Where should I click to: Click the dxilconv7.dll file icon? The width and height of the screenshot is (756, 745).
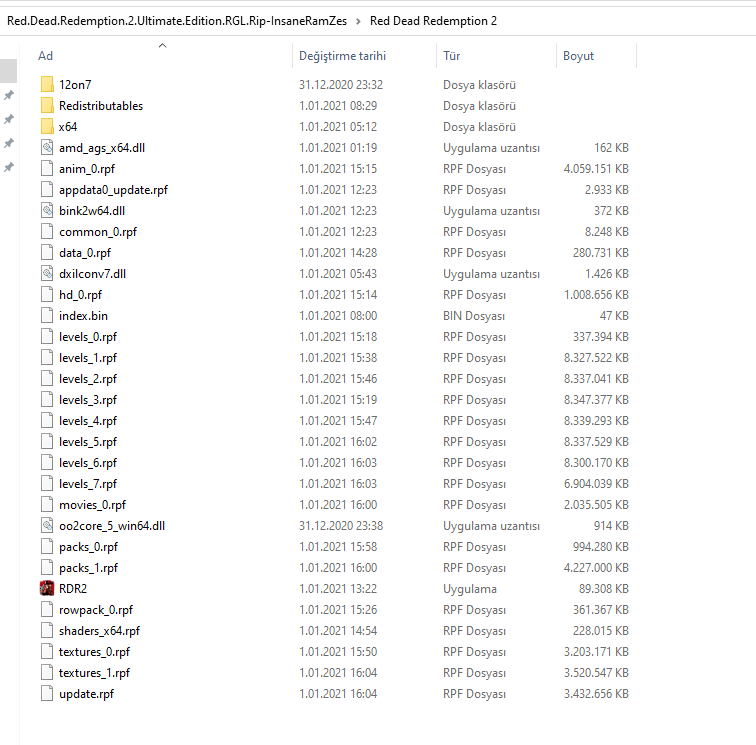tap(47, 273)
